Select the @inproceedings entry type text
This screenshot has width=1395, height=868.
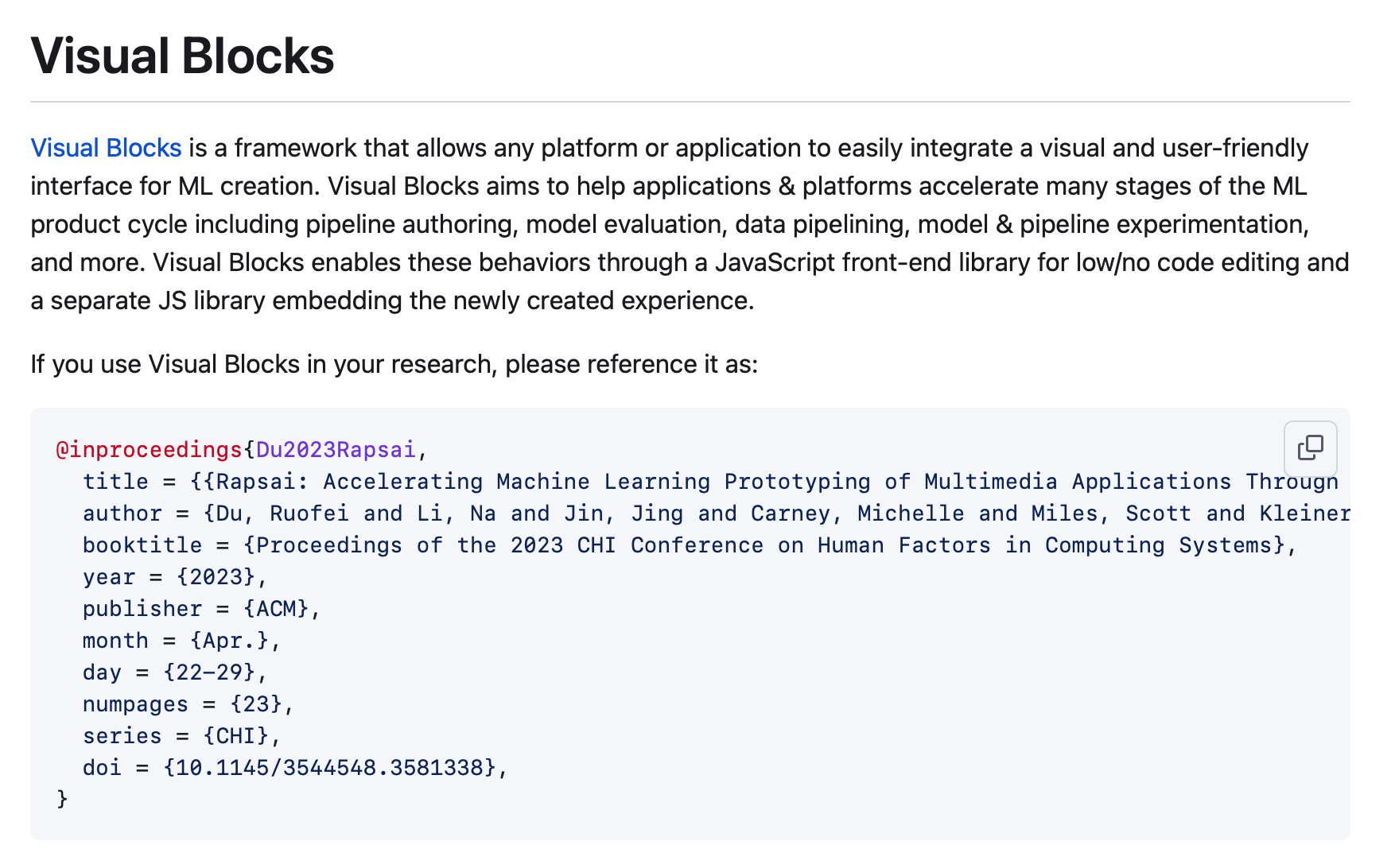[149, 450]
